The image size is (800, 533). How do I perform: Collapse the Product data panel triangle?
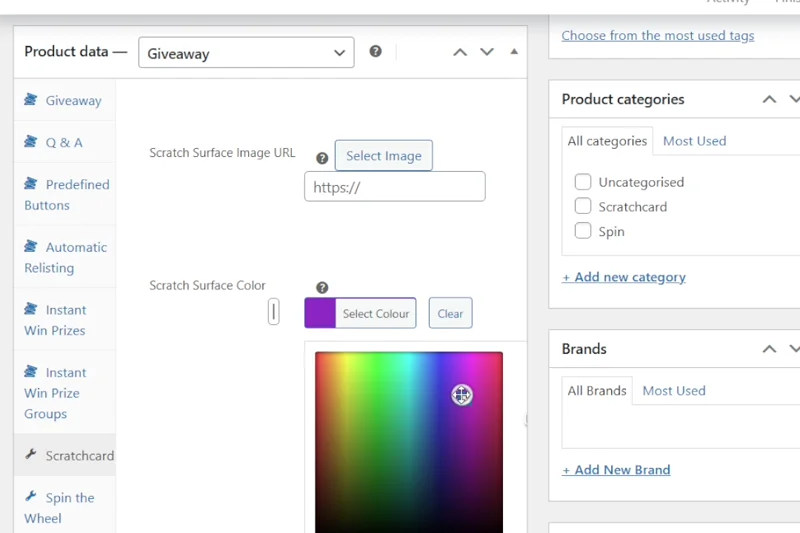coord(514,52)
